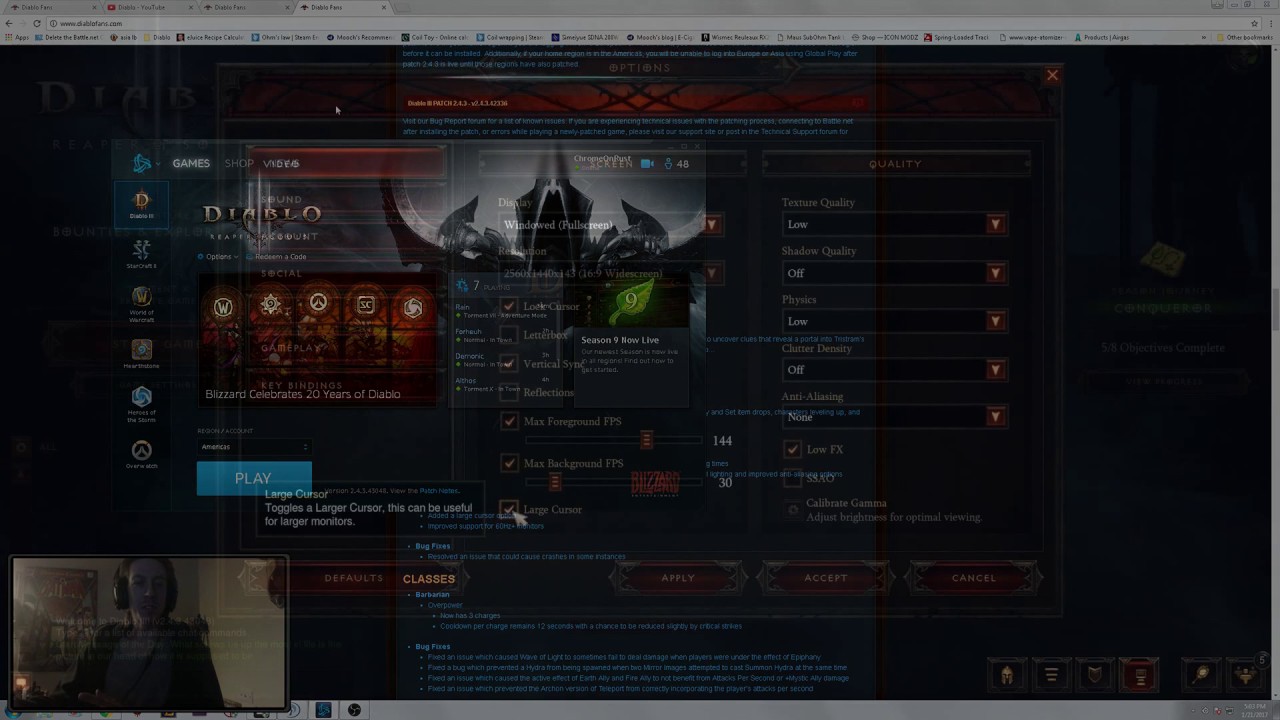The width and height of the screenshot is (1280, 720).
Task: Toggle the Letterbox checkbox
Action: [509, 335]
